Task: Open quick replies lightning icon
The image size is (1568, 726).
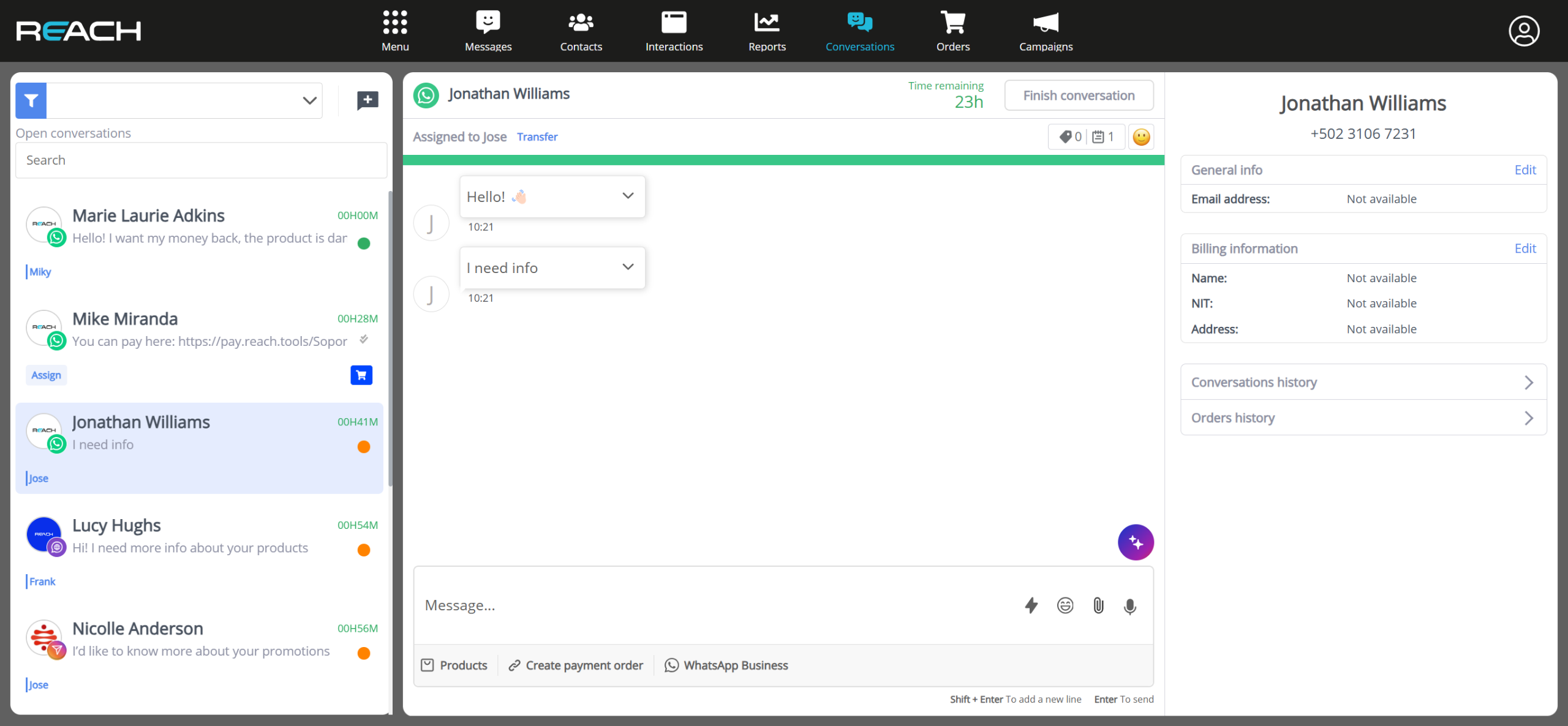Action: (1031, 605)
